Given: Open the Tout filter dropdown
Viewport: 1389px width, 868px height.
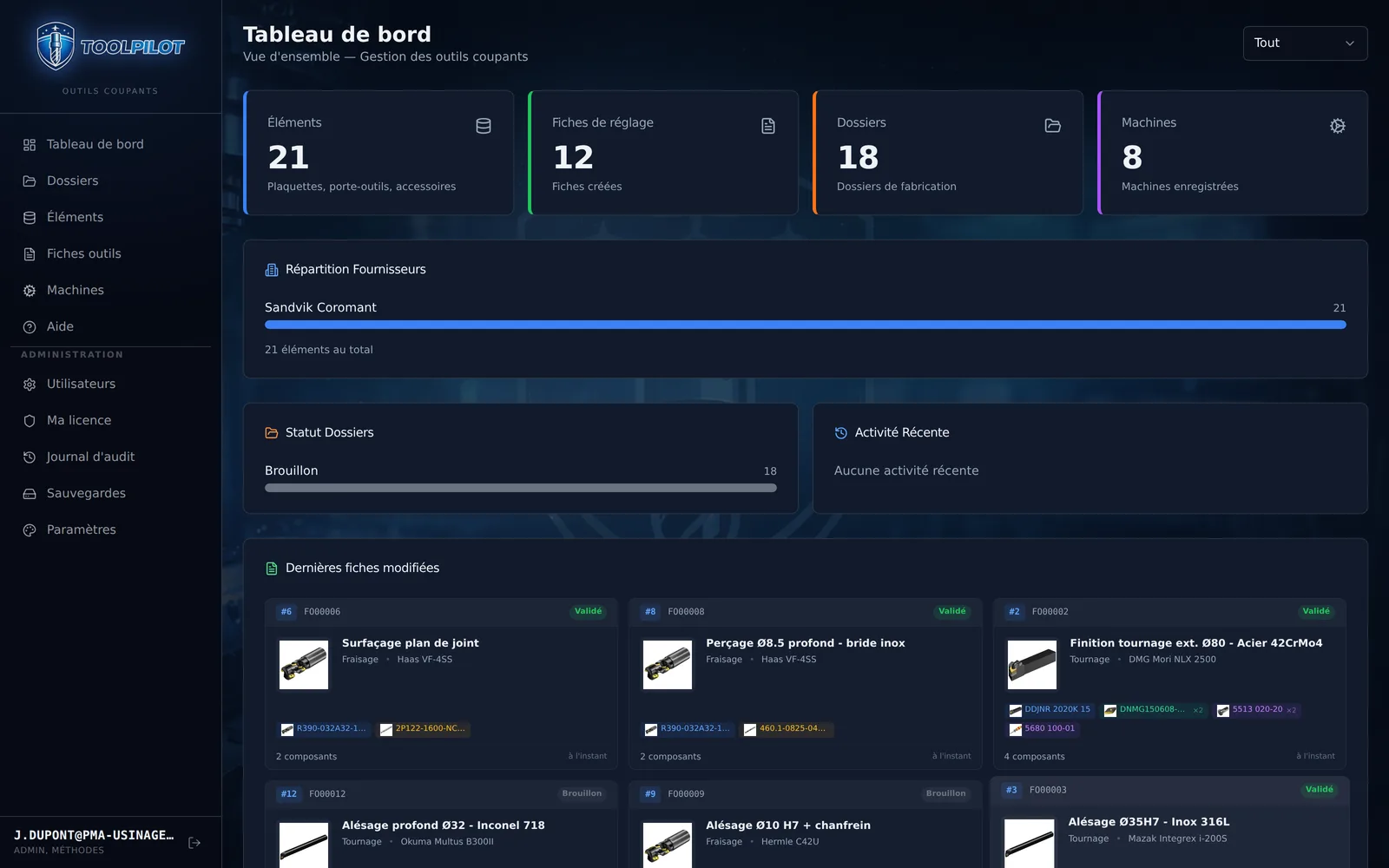Looking at the screenshot, I should click(x=1305, y=43).
